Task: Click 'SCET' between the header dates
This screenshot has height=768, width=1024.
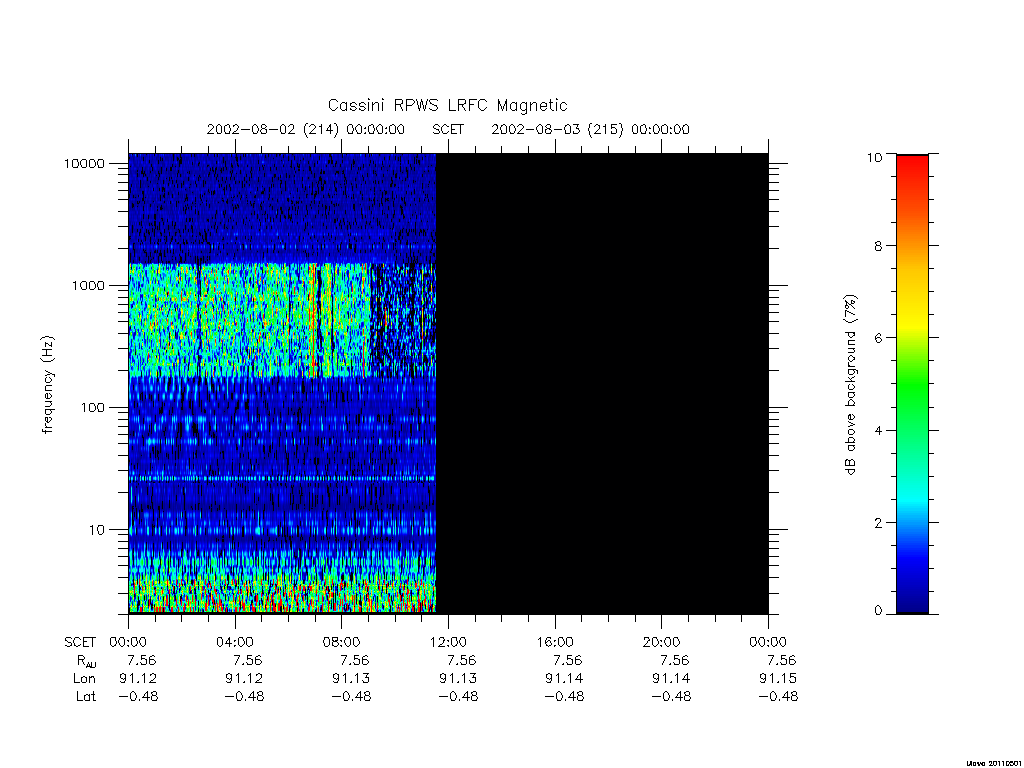Action: point(448,129)
